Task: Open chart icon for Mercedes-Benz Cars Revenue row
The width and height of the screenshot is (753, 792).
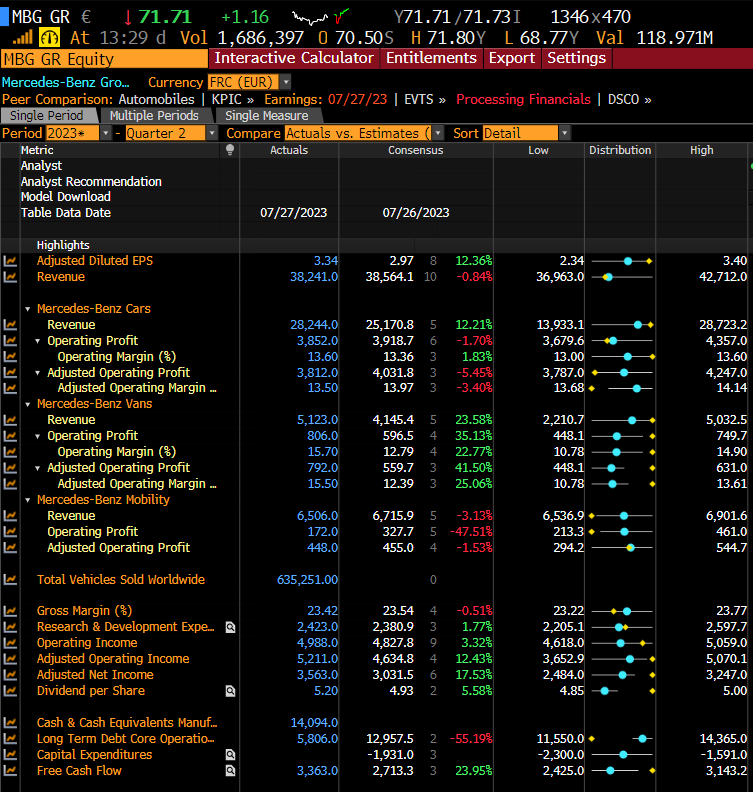Action: (x=10, y=325)
